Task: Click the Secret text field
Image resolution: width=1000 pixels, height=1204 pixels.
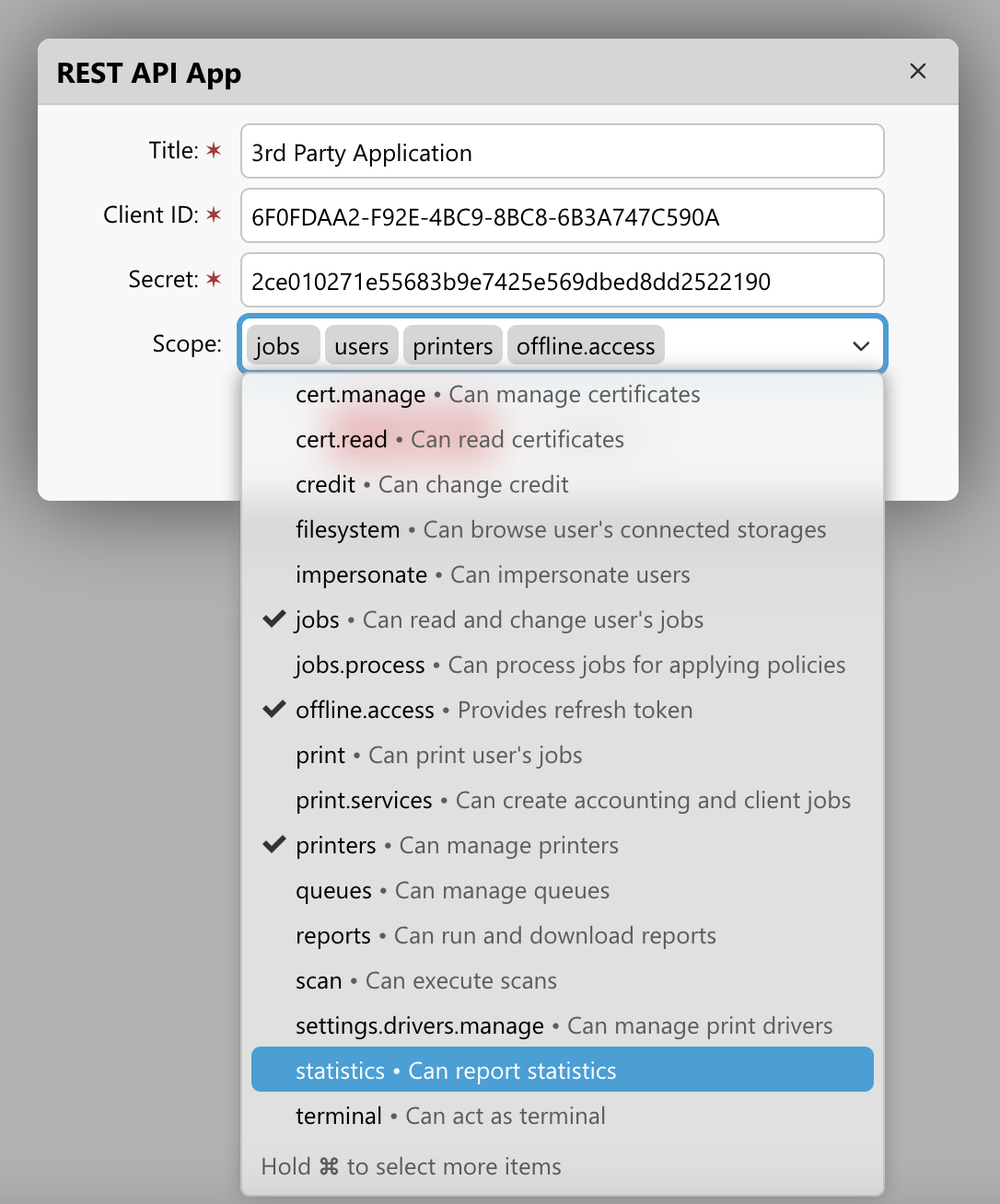Action: pos(562,281)
